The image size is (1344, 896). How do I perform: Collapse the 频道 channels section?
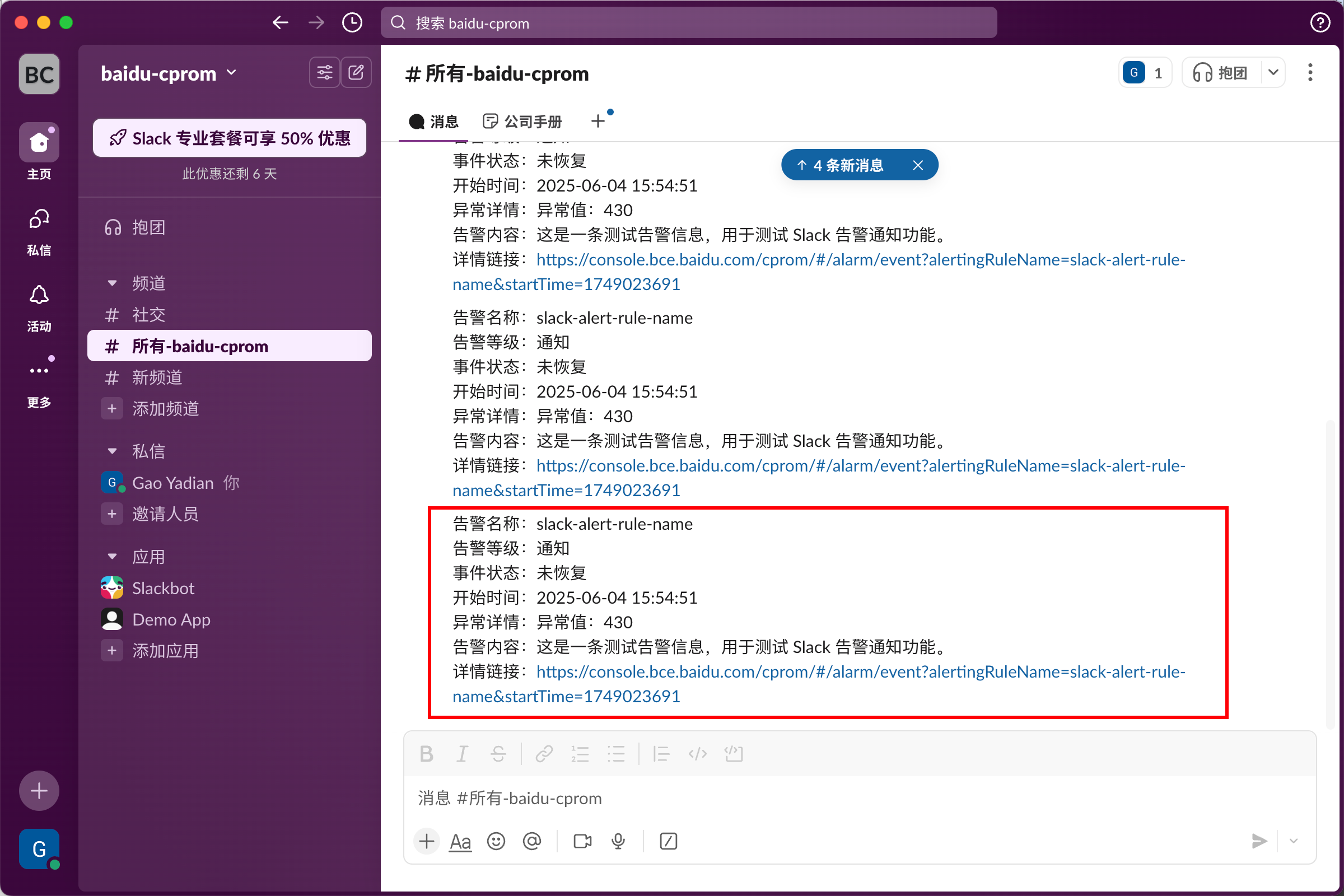[x=112, y=283]
